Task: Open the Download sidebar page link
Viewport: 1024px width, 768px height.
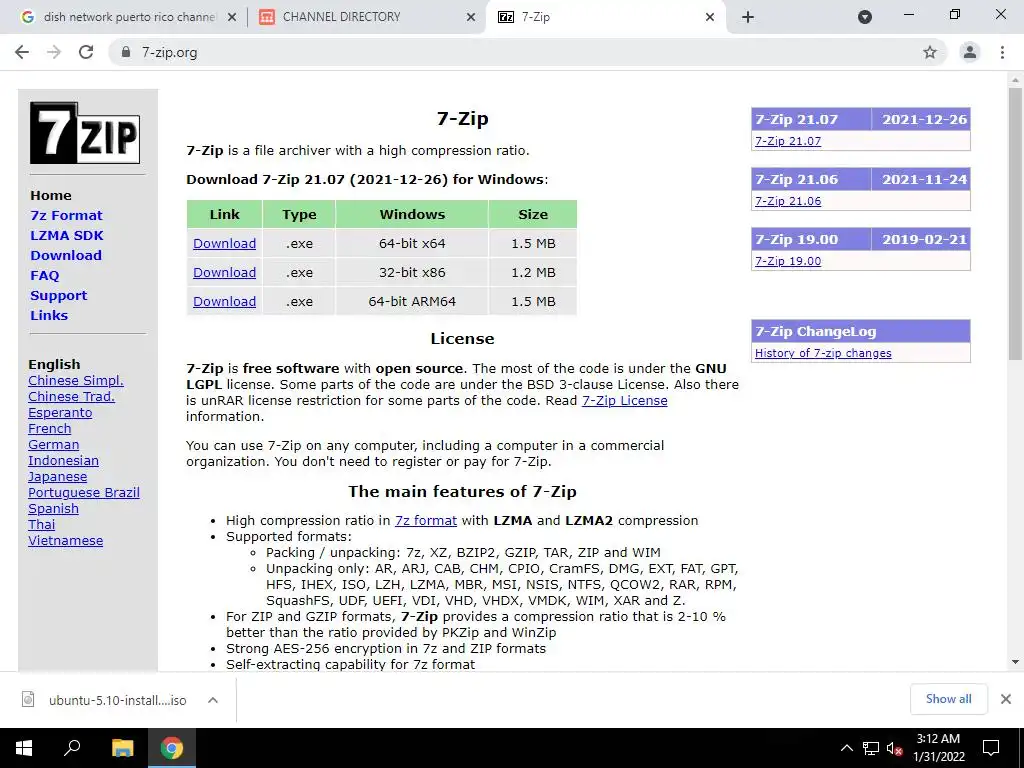Action: [x=66, y=255]
